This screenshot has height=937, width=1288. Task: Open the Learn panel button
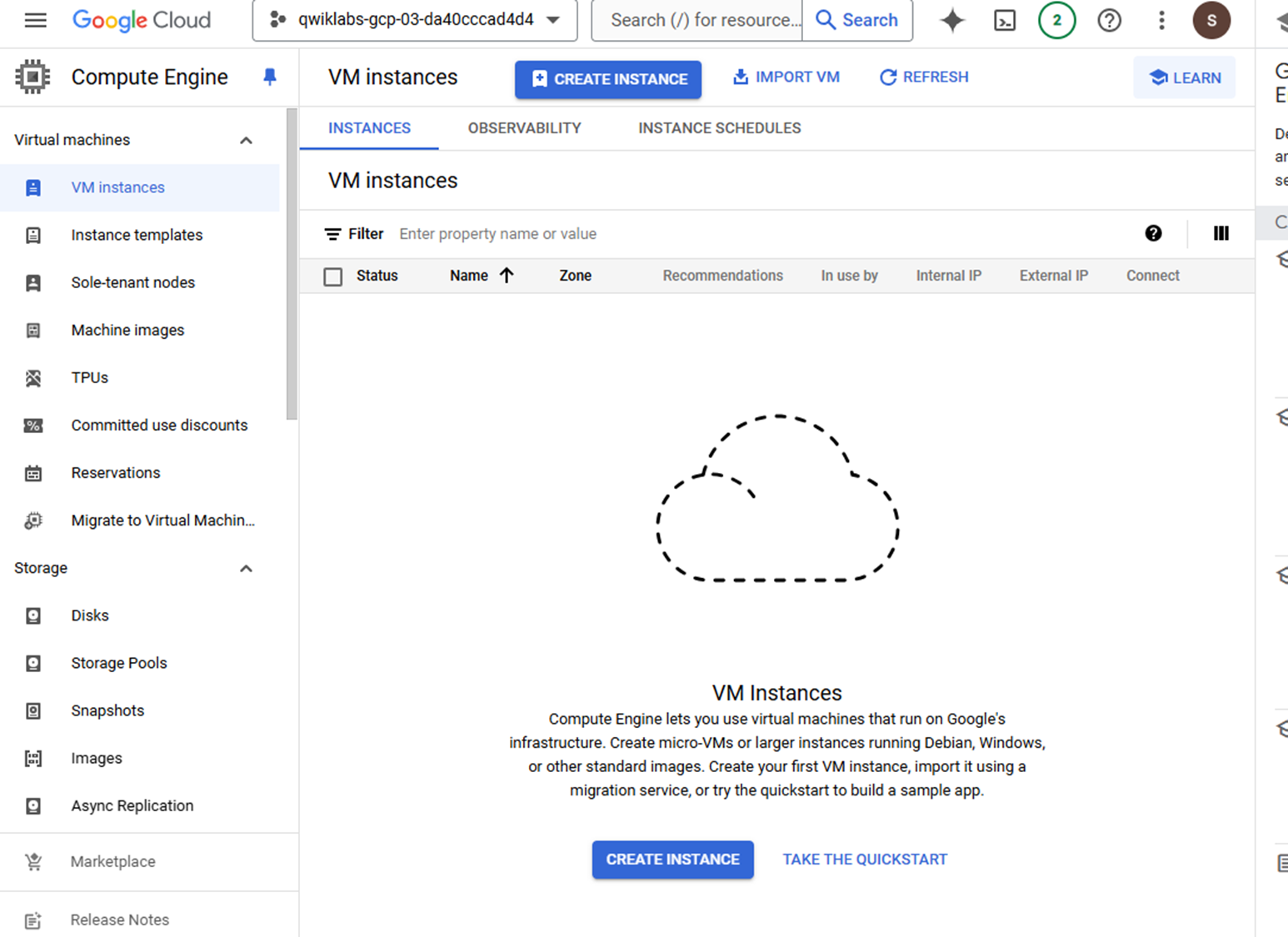pyautogui.click(x=1185, y=77)
